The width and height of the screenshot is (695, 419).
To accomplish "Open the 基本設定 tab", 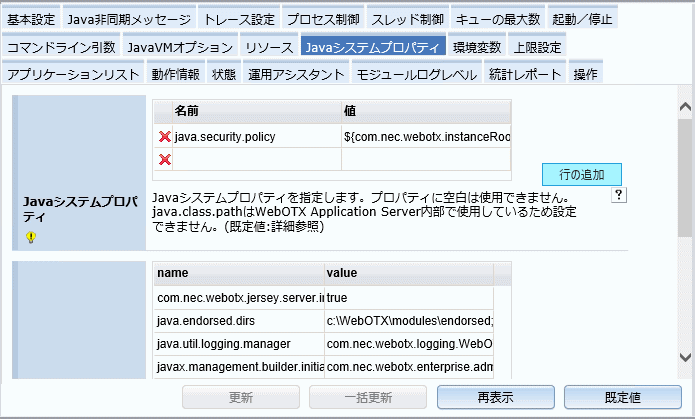I will coord(31,19).
